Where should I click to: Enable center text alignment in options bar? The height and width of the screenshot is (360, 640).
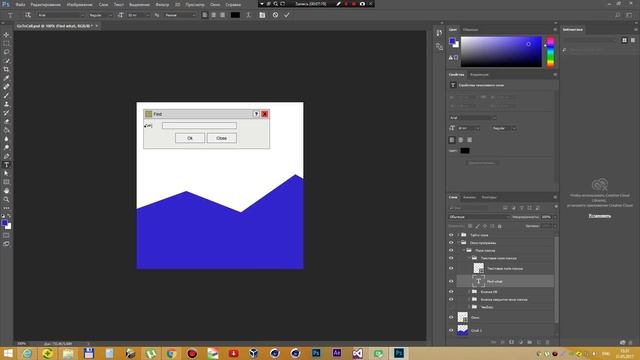click(213, 15)
